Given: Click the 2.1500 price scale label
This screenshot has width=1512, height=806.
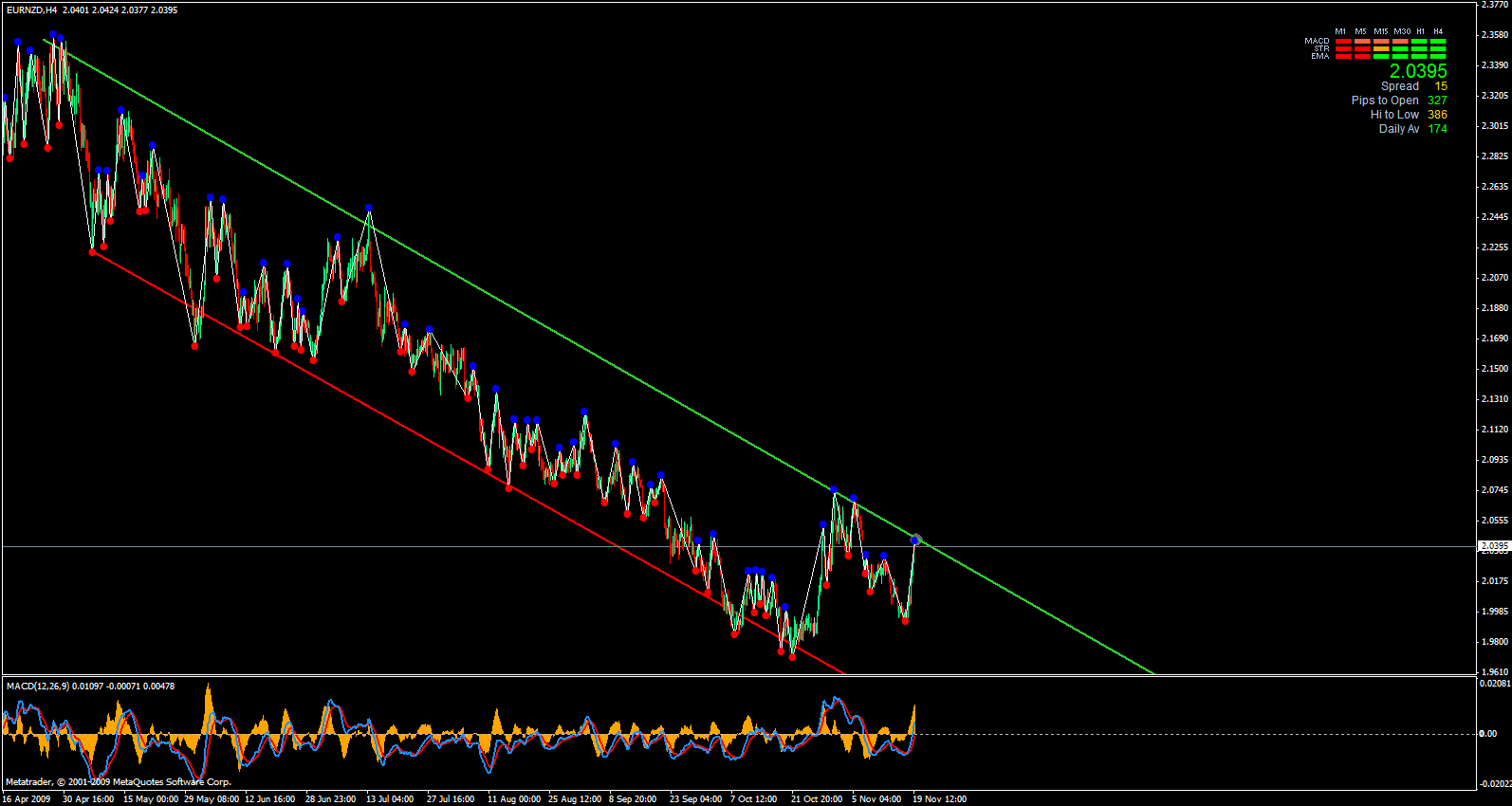Looking at the screenshot, I should click(x=1494, y=369).
